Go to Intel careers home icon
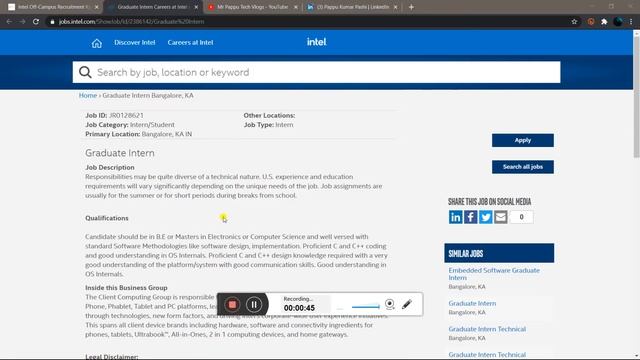The height and width of the screenshot is (360, 640). tap(97, 43)
